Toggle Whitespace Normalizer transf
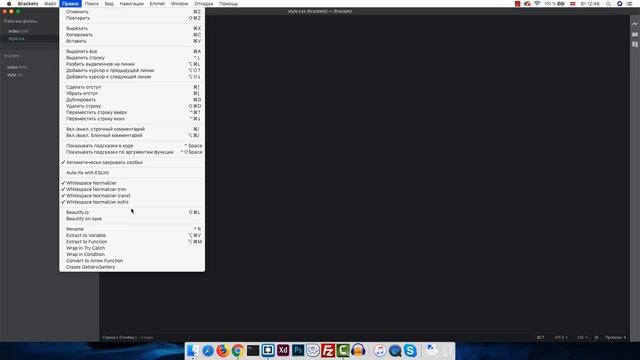Screen dimensions: 640x360 coord(132,196)
